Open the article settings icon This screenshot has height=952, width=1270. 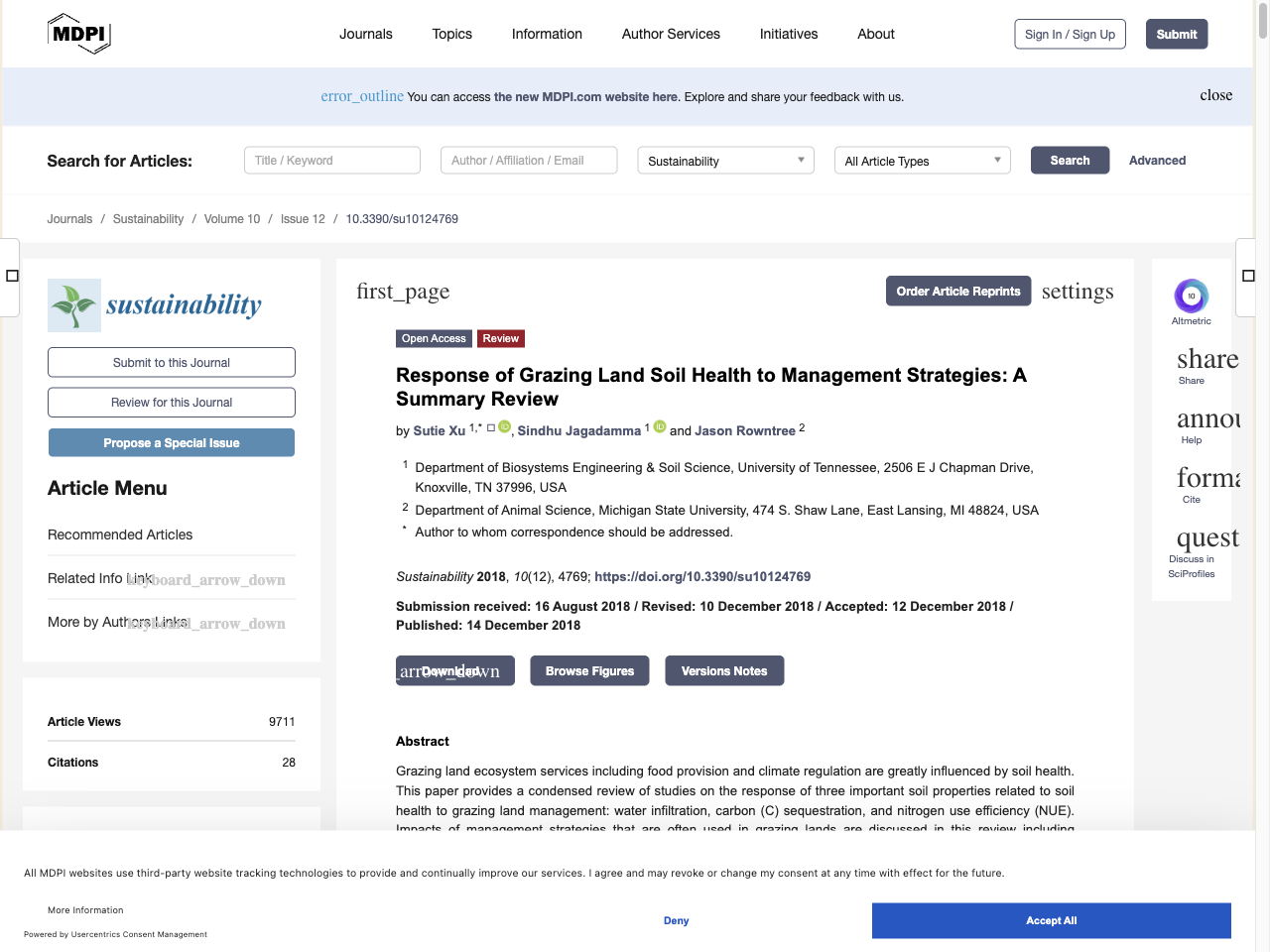(x=1078, y=291)
